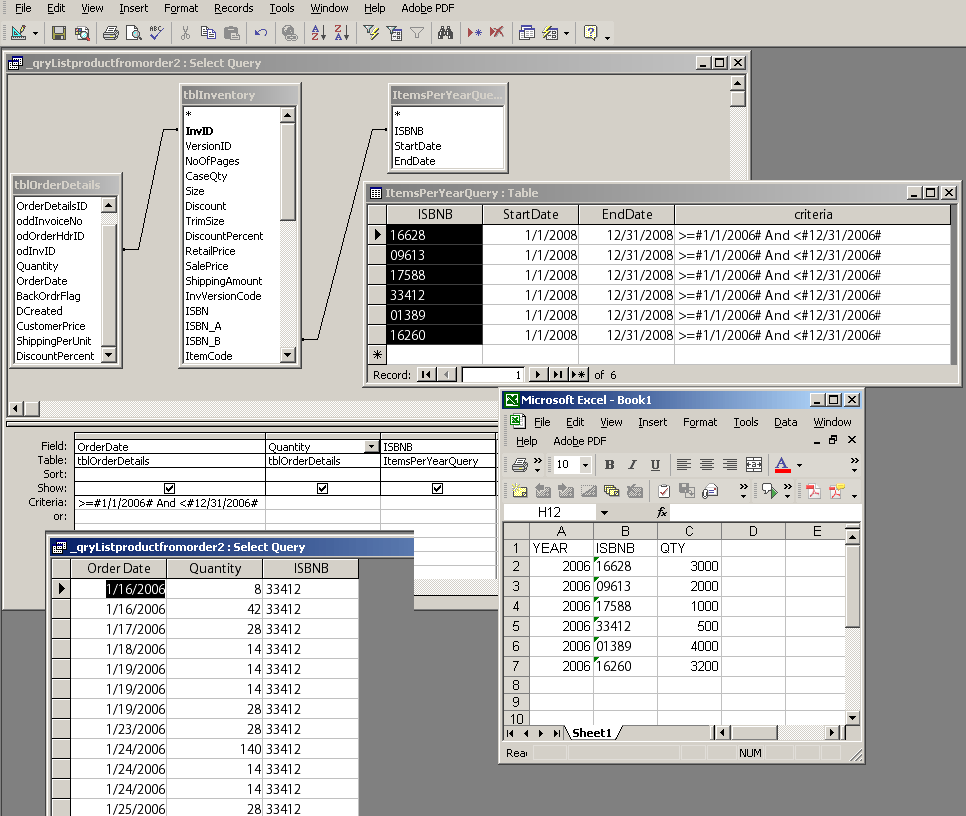Uncheck the Show box for Quantity field

click(322, 488)
